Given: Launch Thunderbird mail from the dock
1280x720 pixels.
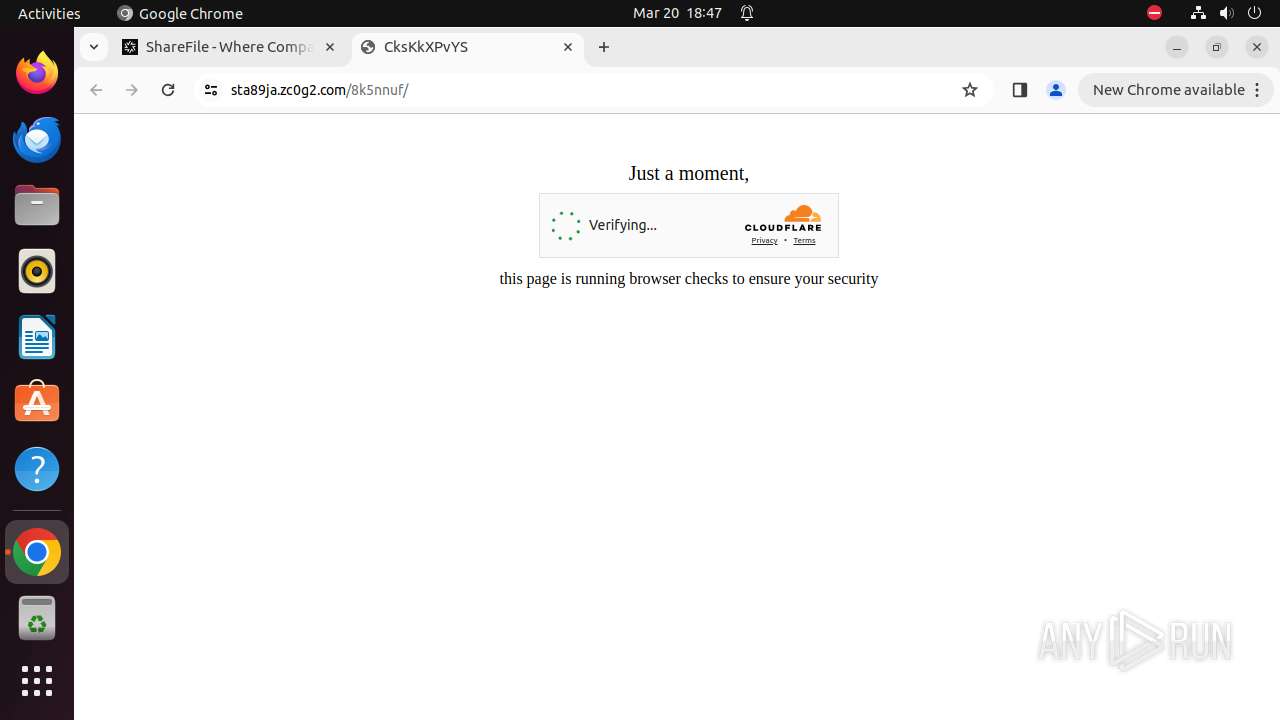Looking at the screenshot, I should (37, 139).
